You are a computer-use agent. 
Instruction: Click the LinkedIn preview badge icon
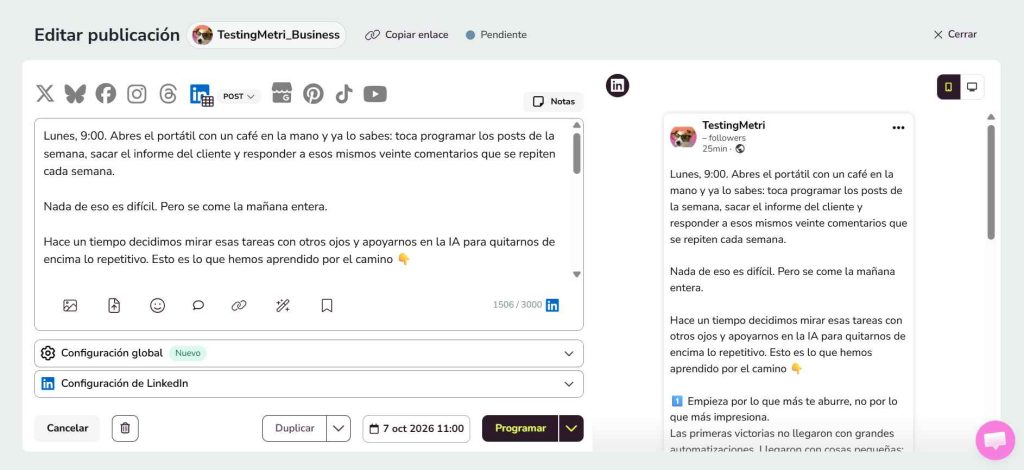click(x=617, y=86)
